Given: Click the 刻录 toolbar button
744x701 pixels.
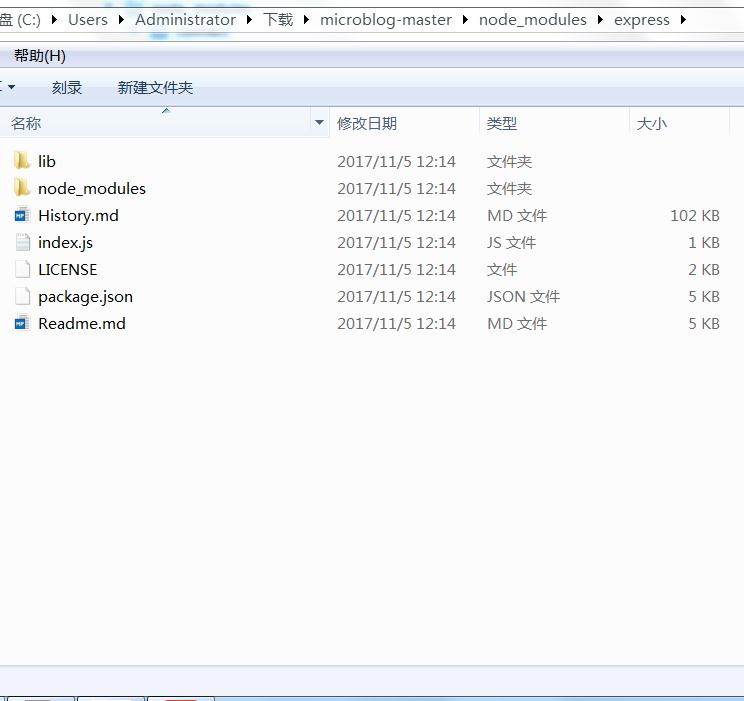Looking at the screenshot, I should (x=67, y=88).
